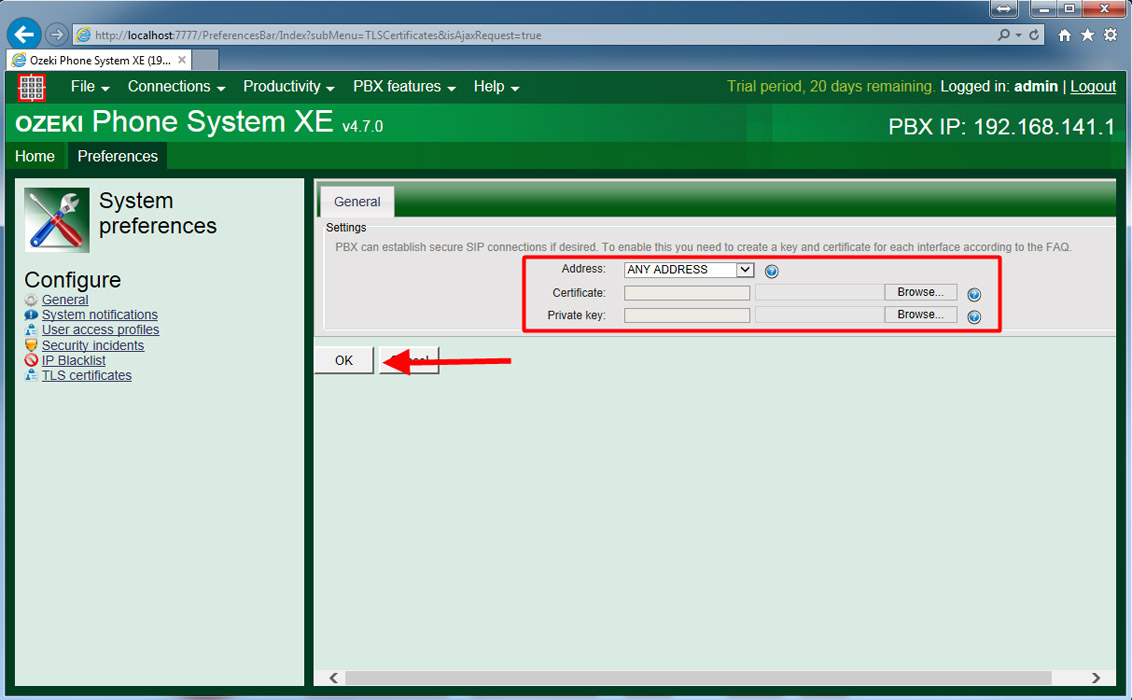The image size is (1132, 700).
Task: Click the horizontal scrollbar track
Action: 698,678
